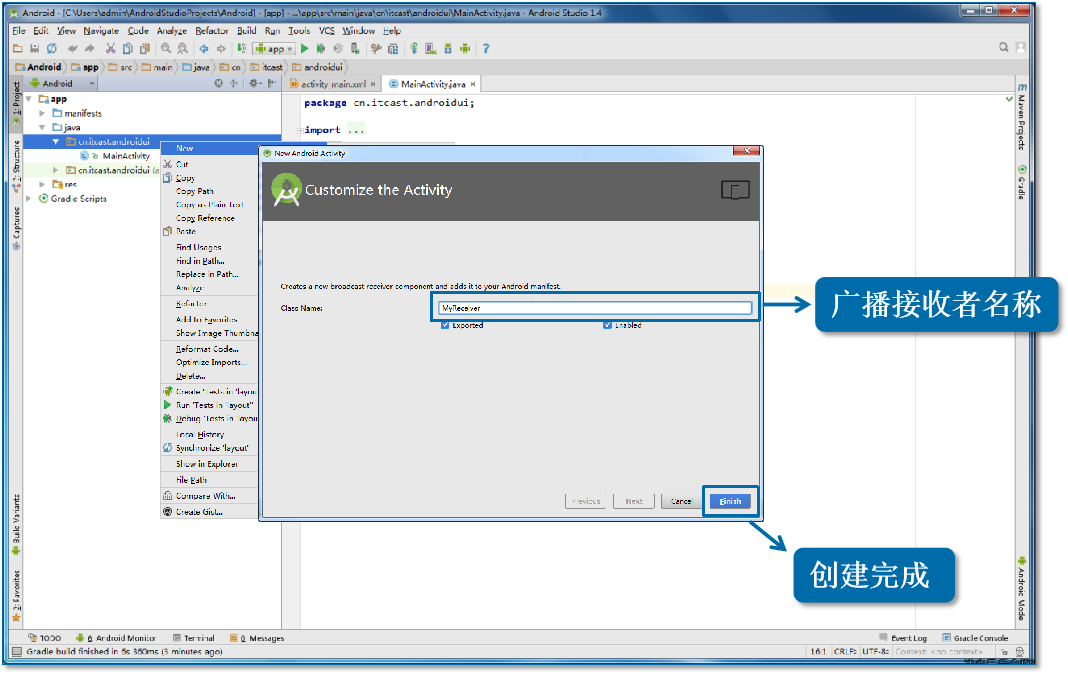Close the activity_main.xml tab
The image size is (1068, 676).
[x=373, y=84]
